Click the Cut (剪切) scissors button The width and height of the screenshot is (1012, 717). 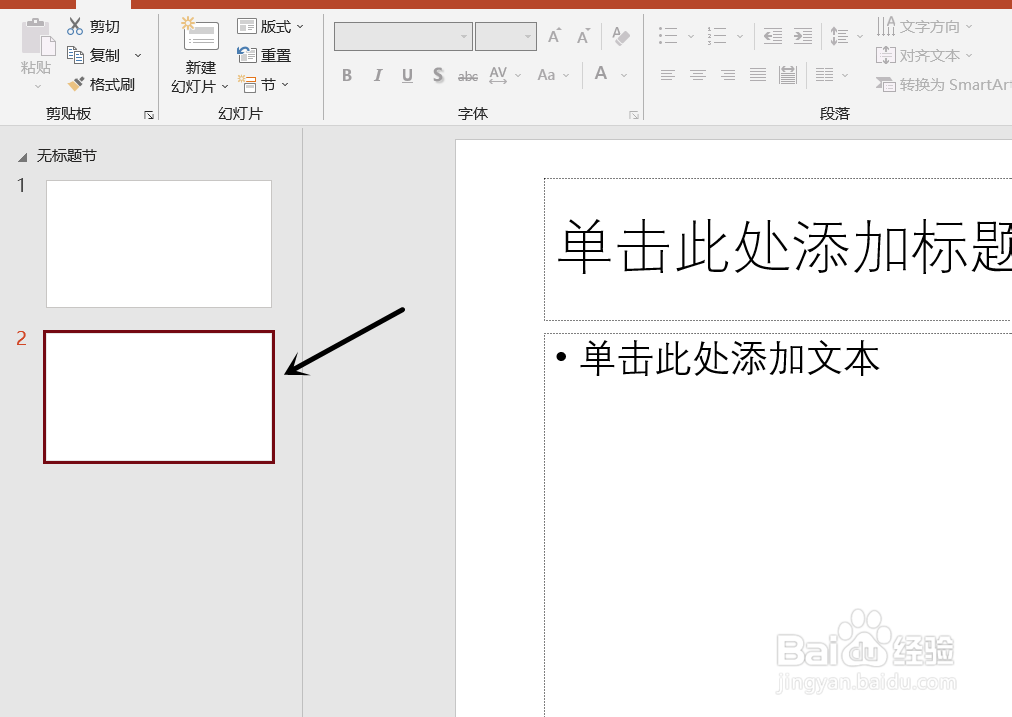(93, 26)
